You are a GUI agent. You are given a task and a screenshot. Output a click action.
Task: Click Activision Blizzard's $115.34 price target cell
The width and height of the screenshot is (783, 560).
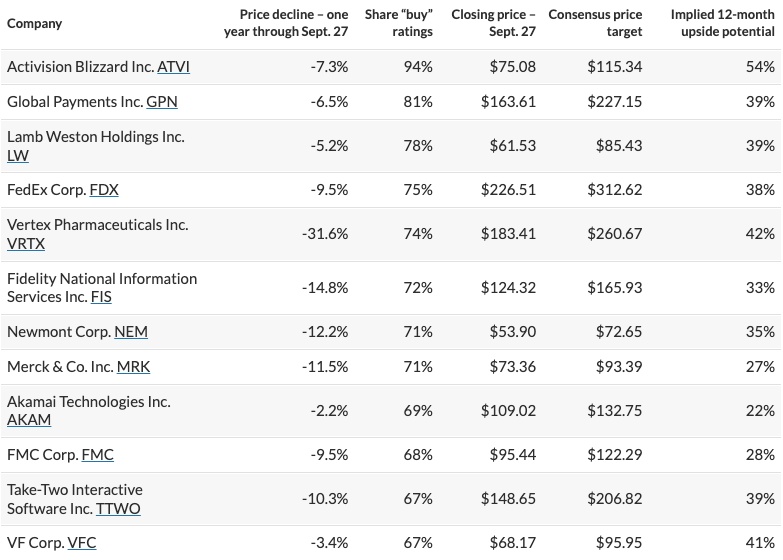pyautogui.click(x=615, y=67)
